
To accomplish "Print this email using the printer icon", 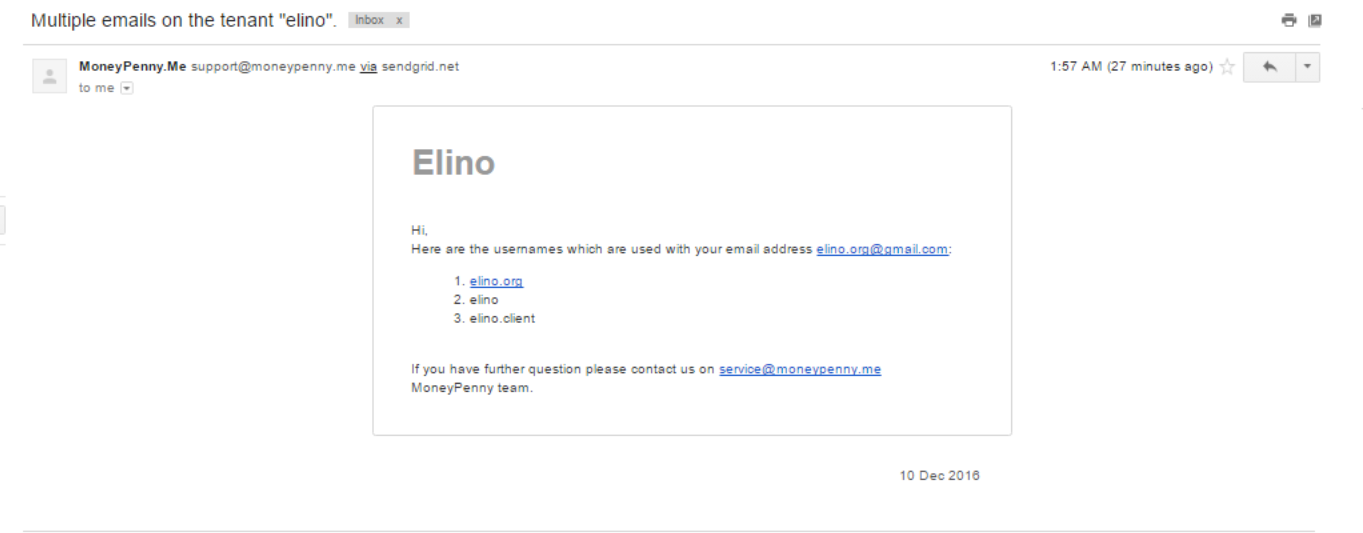I will (1289, 20).
